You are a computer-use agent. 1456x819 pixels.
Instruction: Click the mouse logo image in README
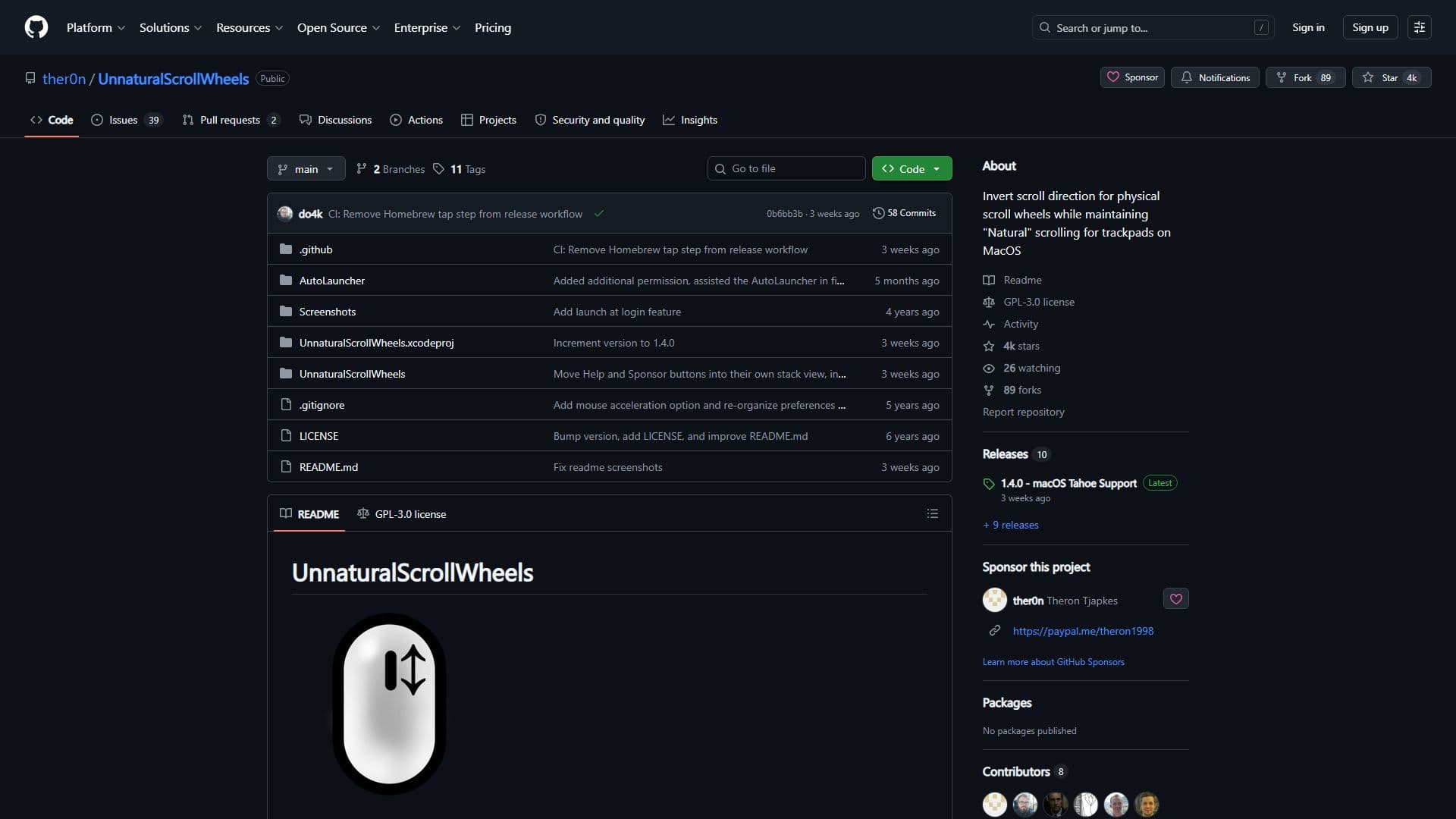[389, 704]
